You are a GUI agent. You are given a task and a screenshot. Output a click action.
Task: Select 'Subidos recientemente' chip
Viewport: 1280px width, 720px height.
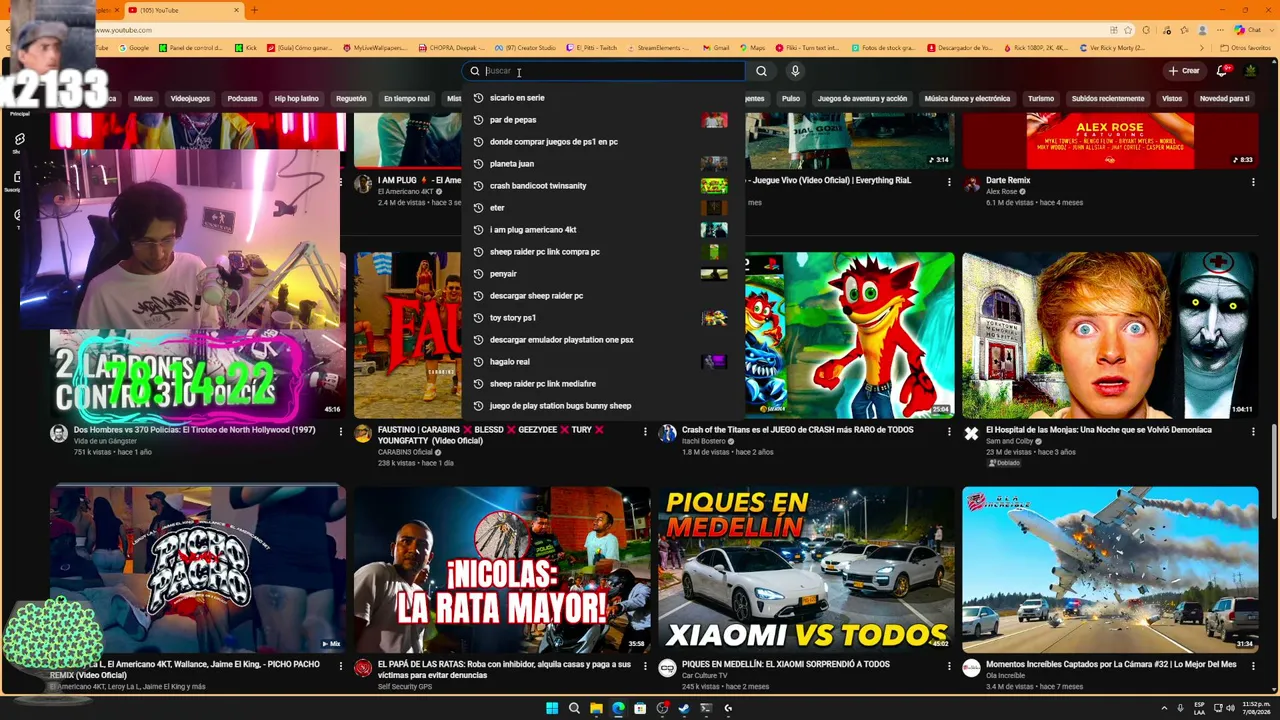[x=1108, y=99]
